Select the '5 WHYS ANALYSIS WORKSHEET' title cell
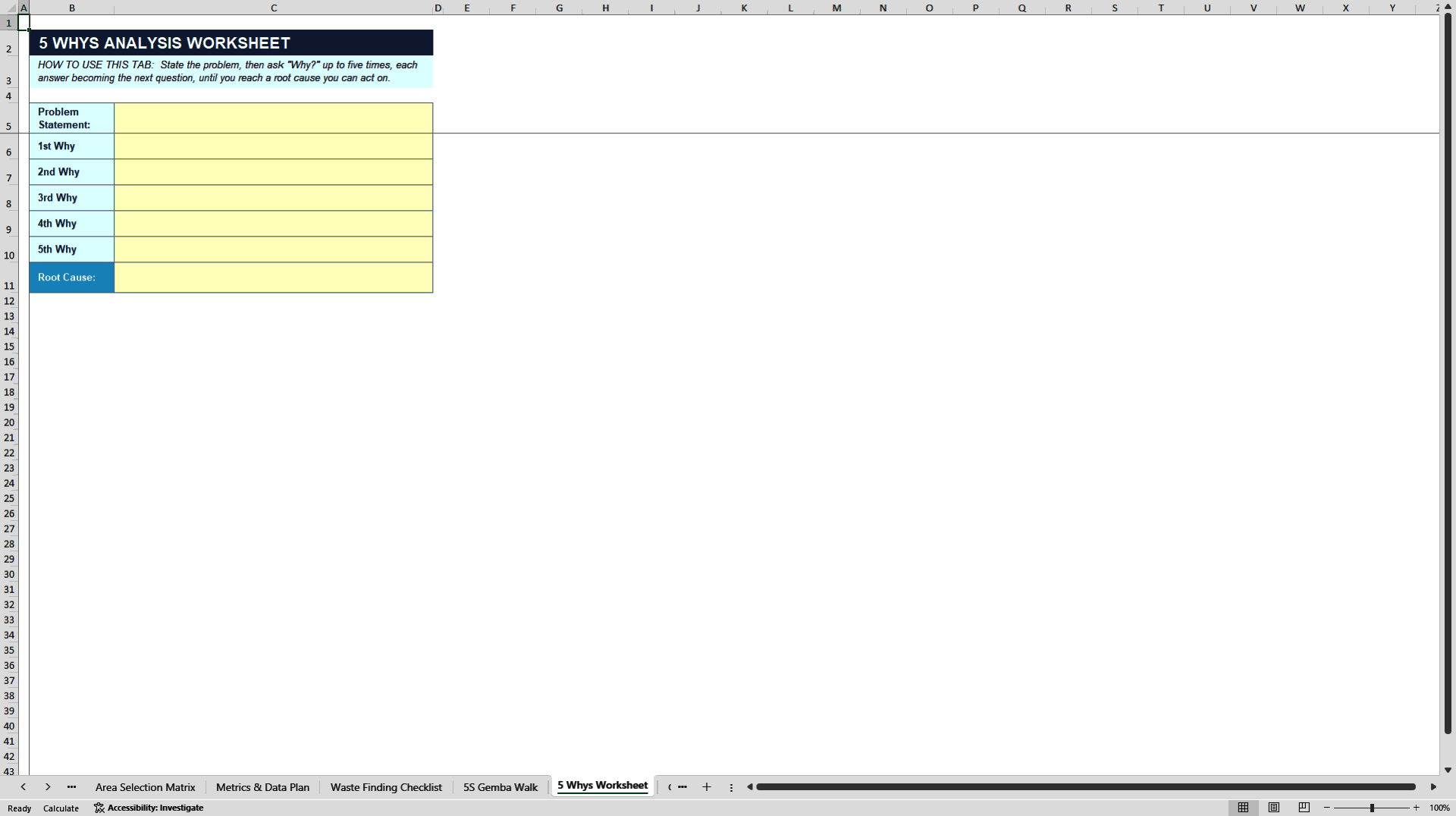The image size is (1456, 816). pos(231,43)
